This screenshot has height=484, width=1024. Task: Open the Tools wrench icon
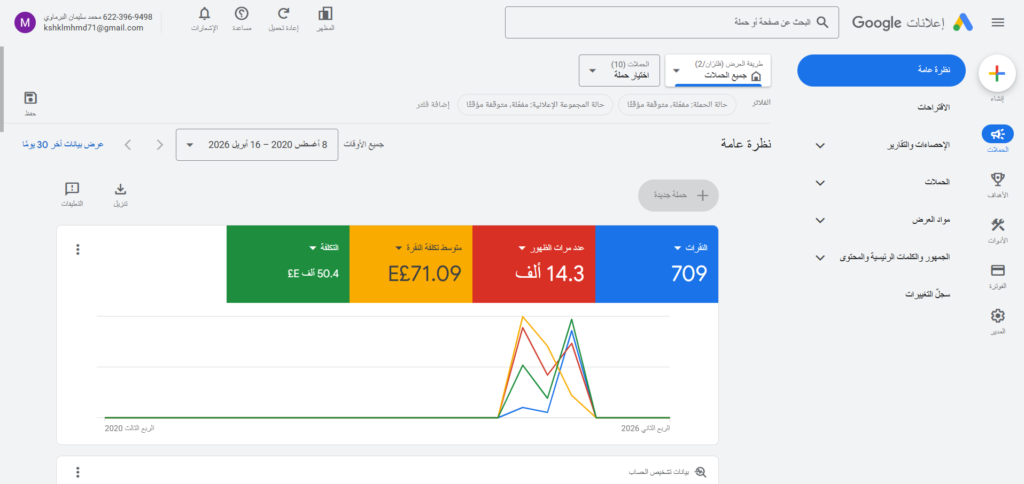pos(996,226)
